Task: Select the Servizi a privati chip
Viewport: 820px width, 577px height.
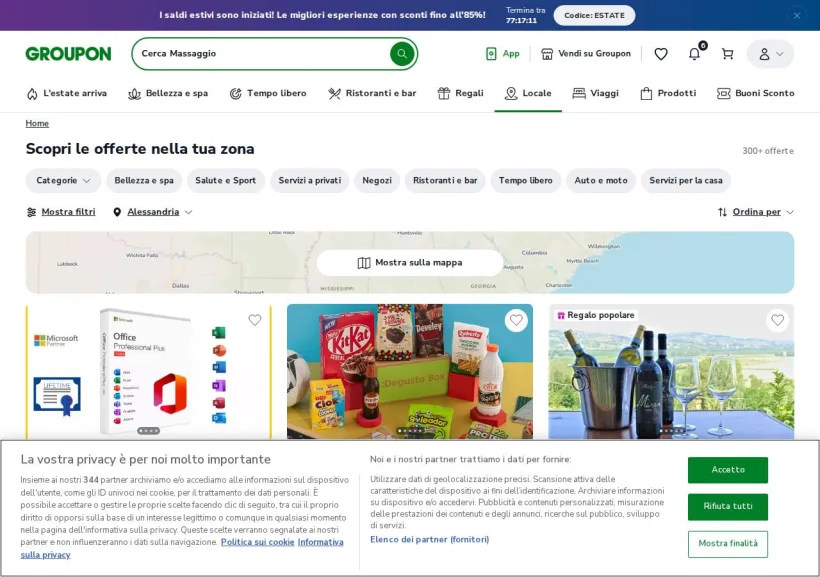Action: pyautogui.click(x=310, y=180)
